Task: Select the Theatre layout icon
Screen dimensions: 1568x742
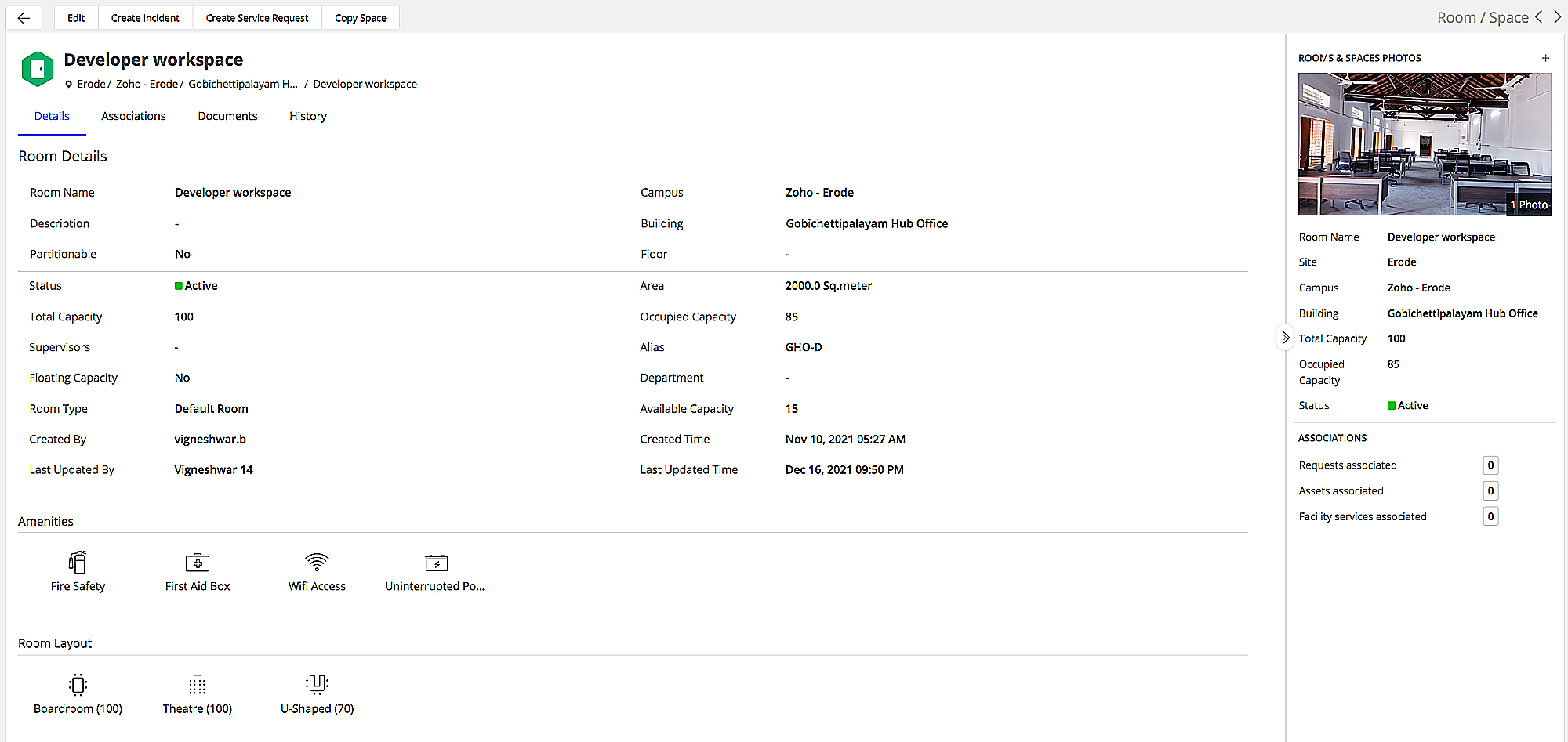Action: [198, 685]
